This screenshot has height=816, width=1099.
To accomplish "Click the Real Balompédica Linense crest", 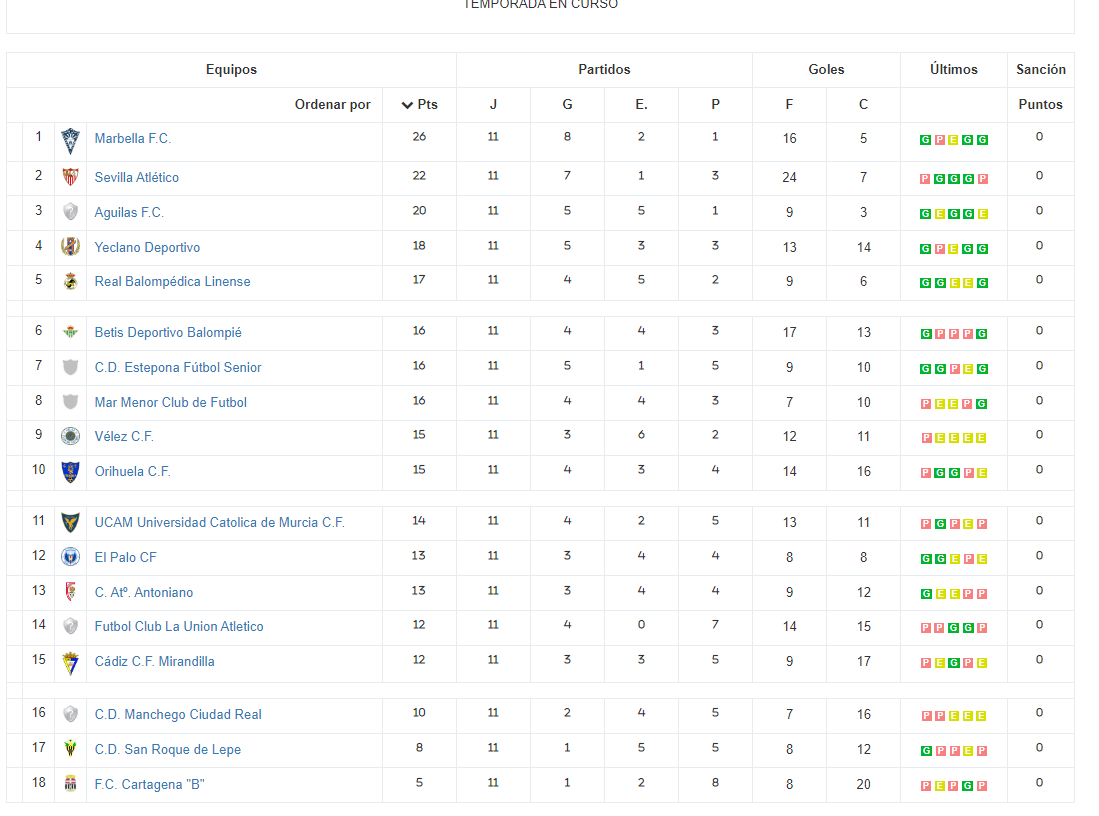I will [70, 281].
